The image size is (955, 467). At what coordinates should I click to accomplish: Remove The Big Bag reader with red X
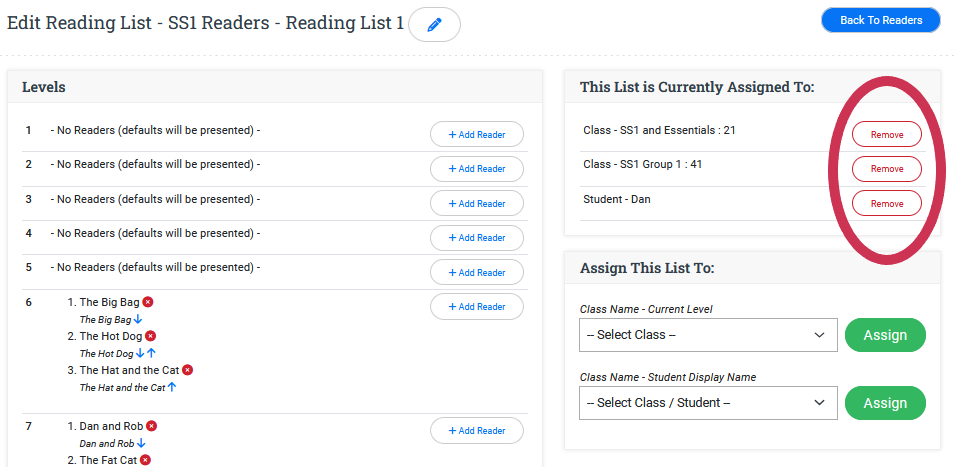pyautogui.click(x=147, y=302)
